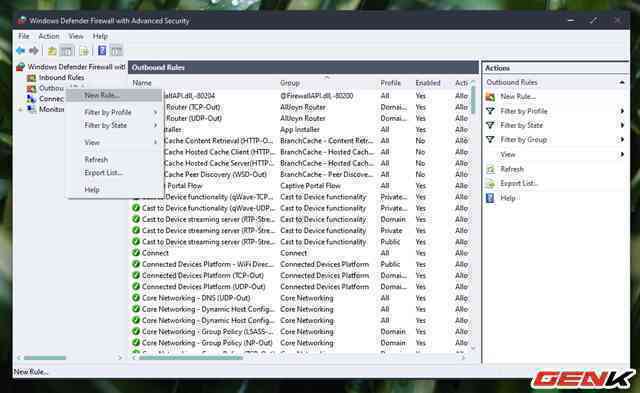The width and height of the screenshot is (640, 393).
Task: Click the rules list vertical scrollbar thumb
Action: (x=473, y=100)
